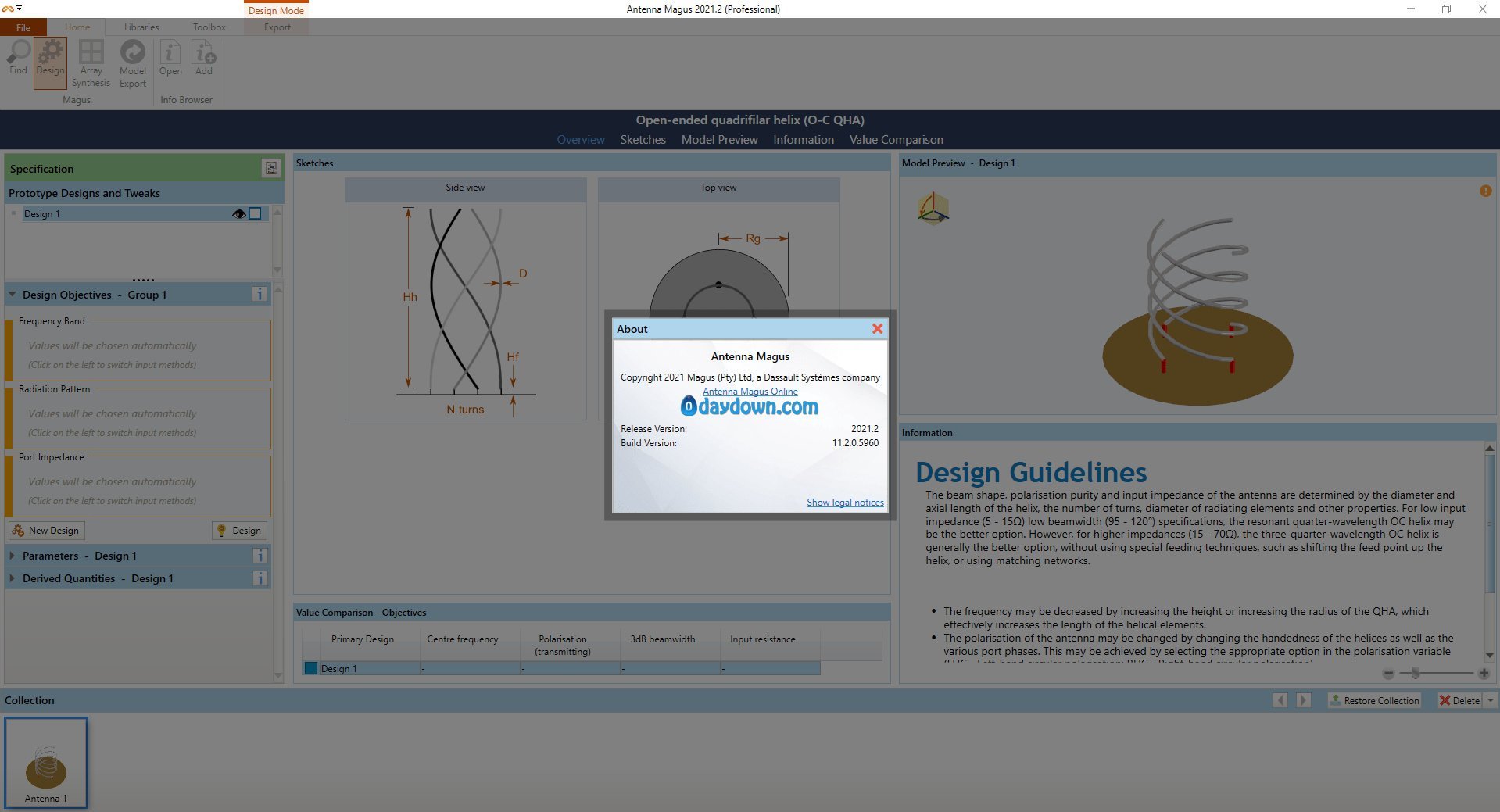Close the About dialog

(877, 329)
